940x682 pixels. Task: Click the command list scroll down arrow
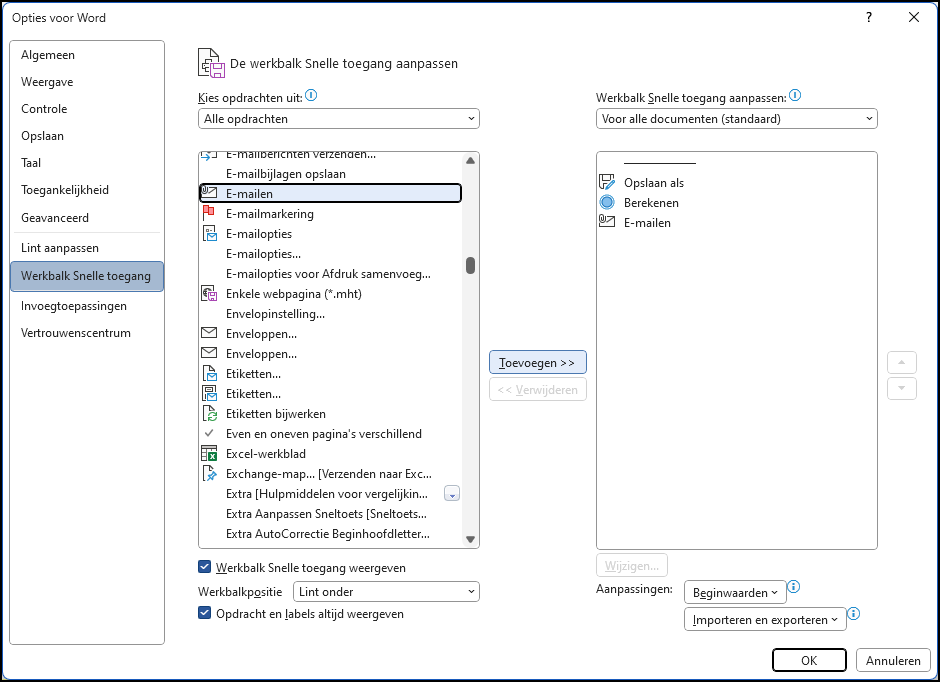(x=471, y=539)
